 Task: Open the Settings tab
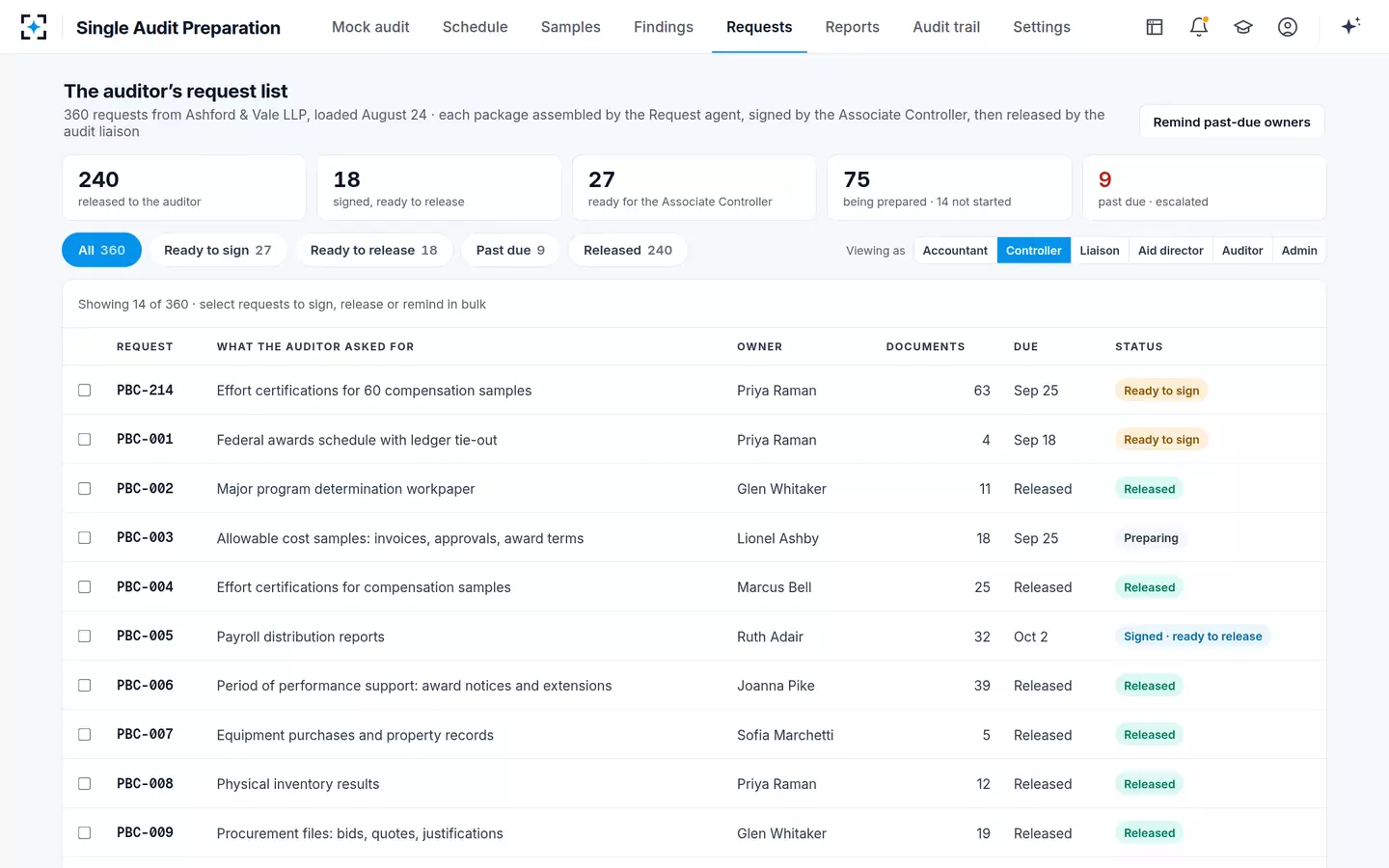[x=1042, y=27]
